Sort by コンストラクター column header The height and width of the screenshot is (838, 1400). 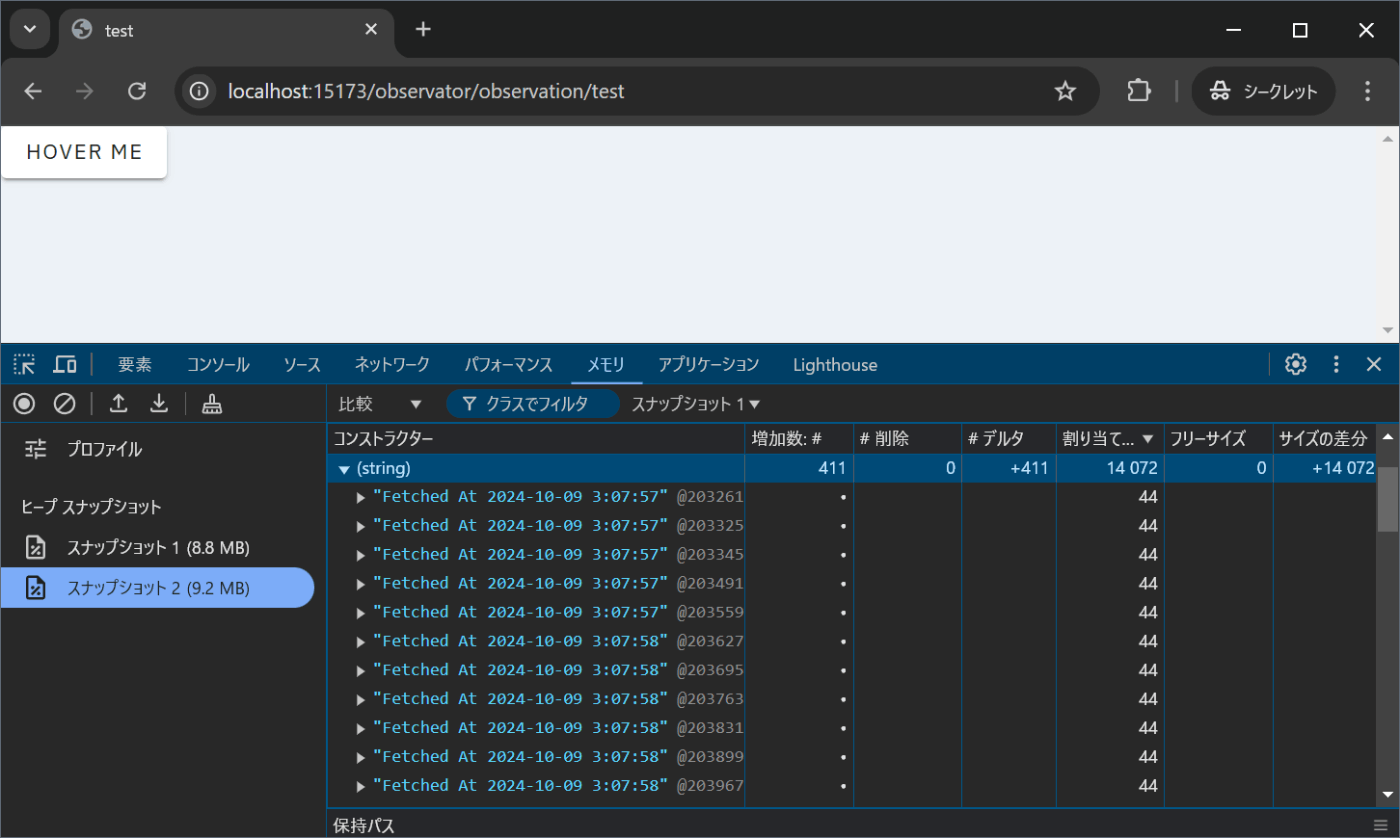tap(536, 439)
